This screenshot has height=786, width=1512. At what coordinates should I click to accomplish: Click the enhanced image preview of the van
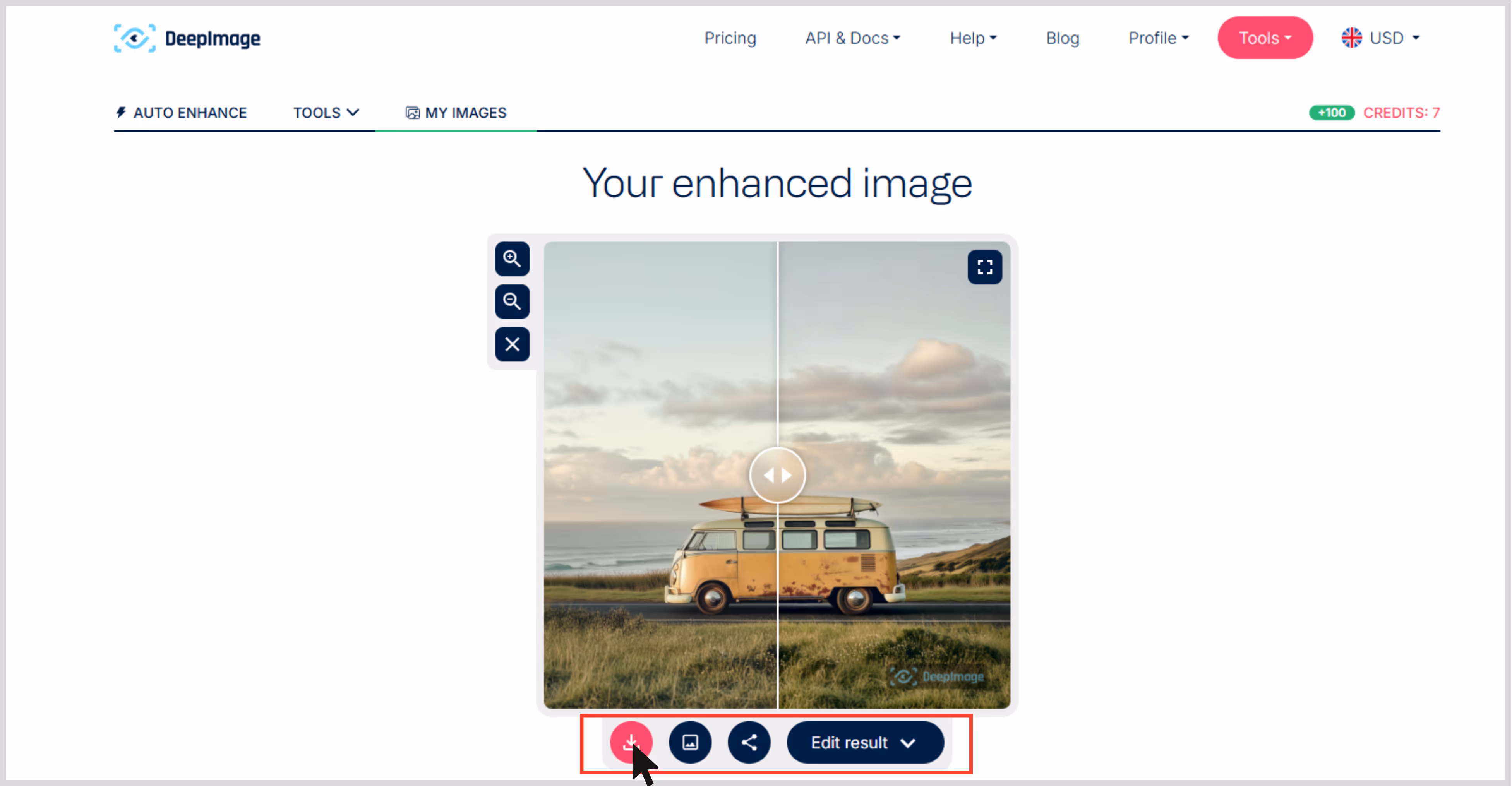click(x=777, y=475)
